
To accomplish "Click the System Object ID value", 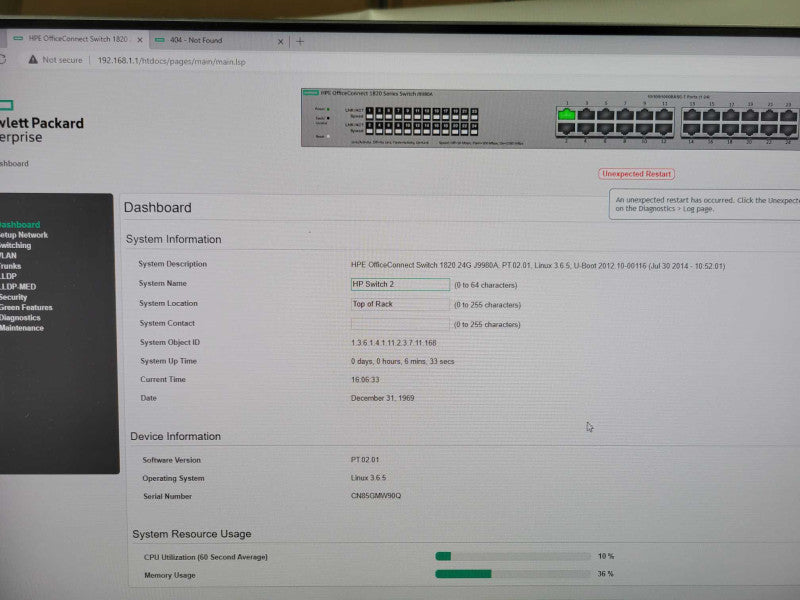I will (x=393, y=343).
